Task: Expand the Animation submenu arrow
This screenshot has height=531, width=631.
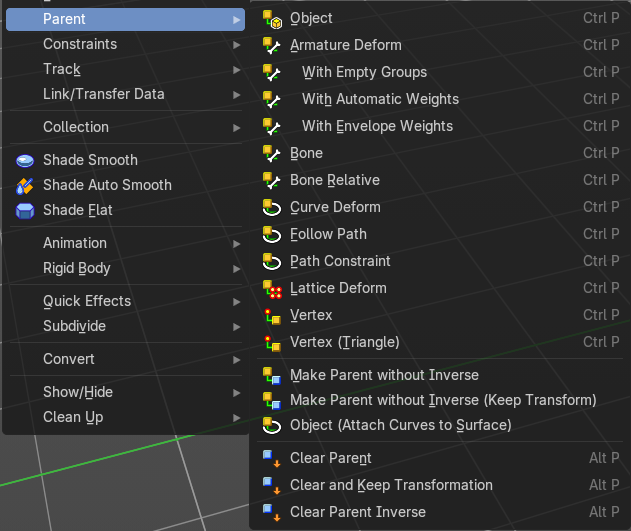Action: coord(237,244)
